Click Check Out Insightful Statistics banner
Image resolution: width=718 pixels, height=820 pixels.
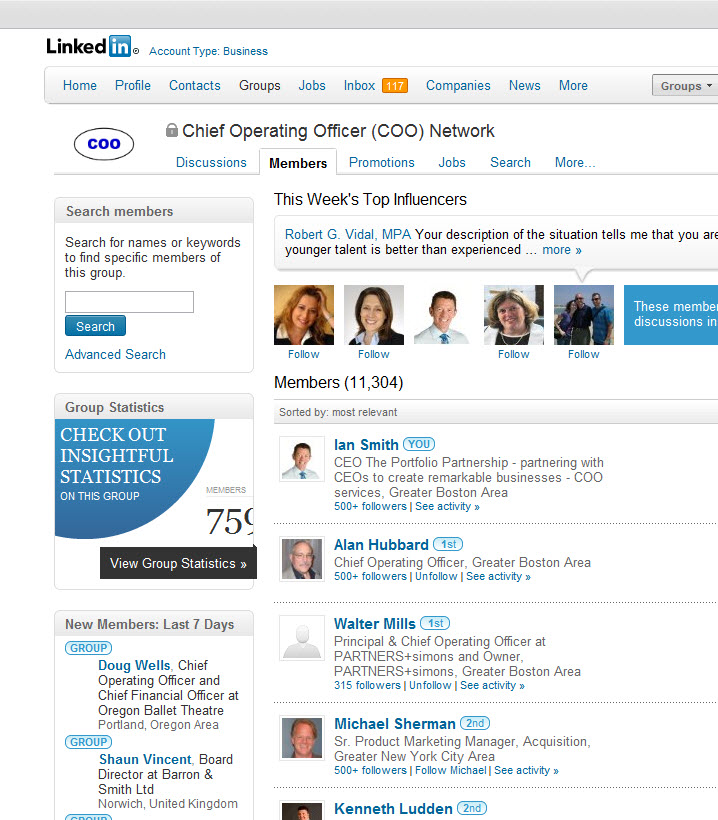point(134,479)
